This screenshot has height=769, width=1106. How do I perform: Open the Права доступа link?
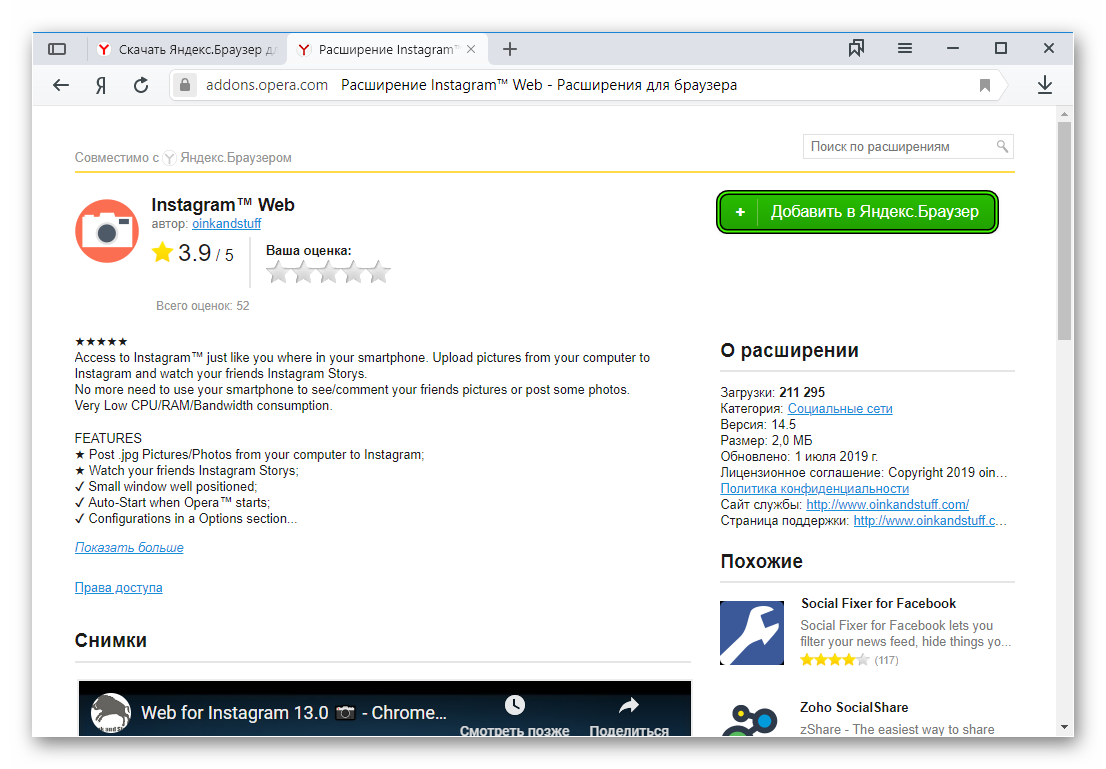(x=118, y=588)
